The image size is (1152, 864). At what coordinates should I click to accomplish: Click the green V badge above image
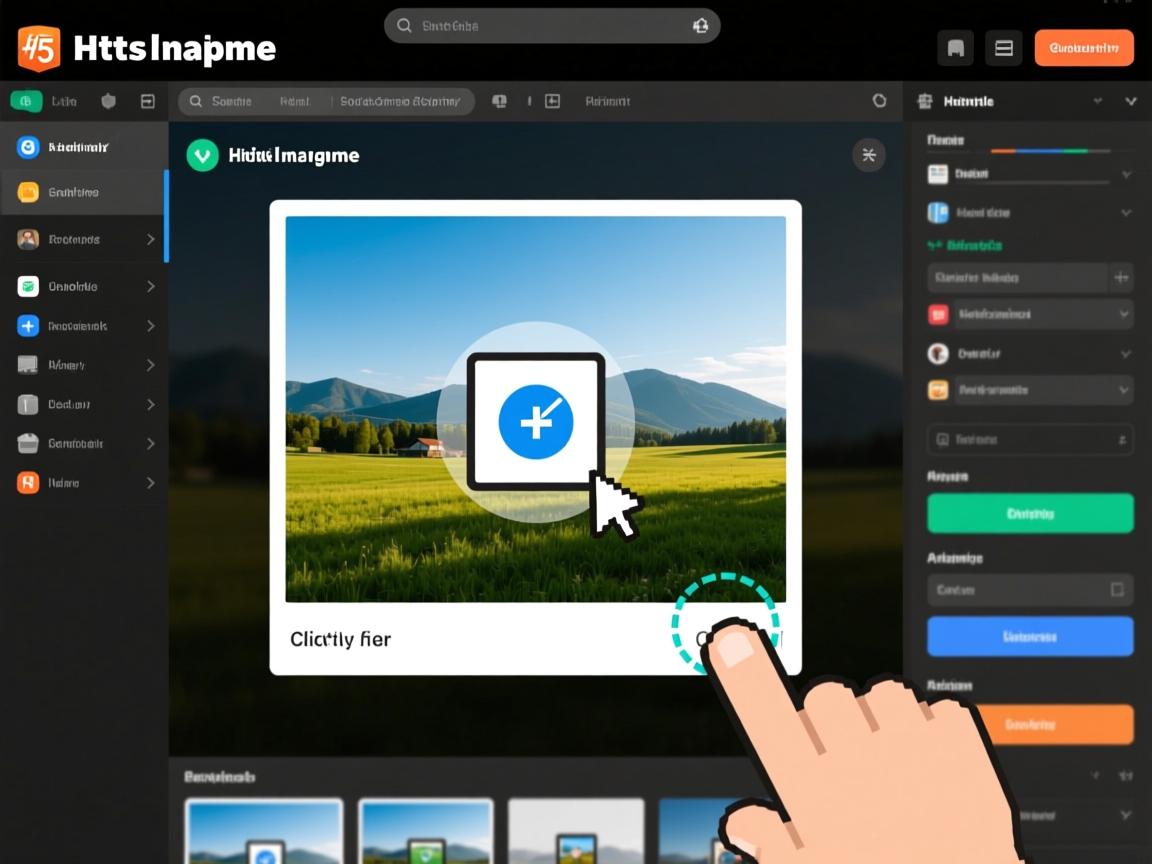[203, 155]
